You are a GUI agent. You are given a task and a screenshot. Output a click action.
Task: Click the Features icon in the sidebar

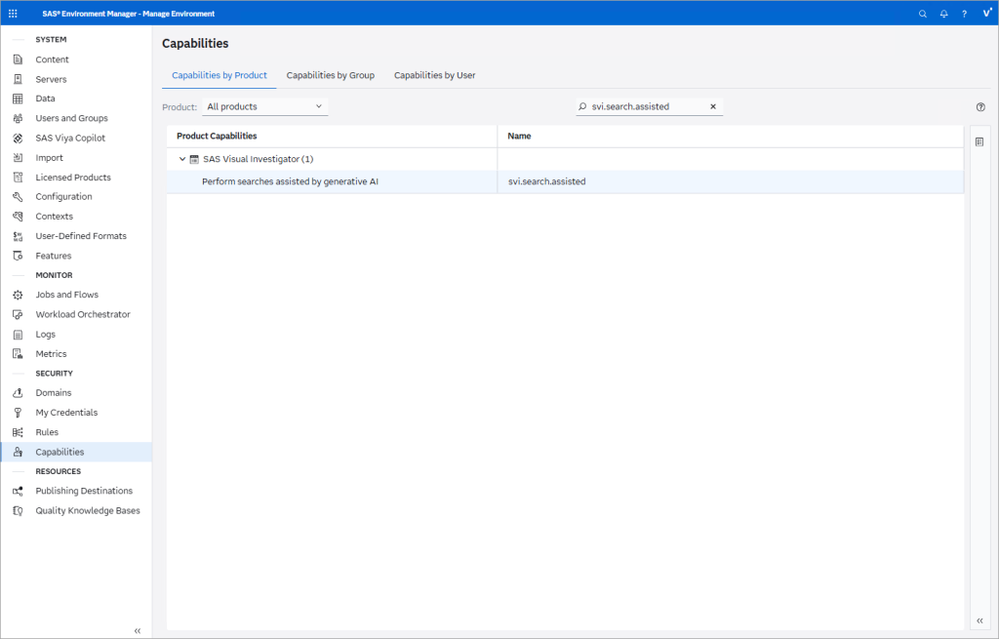click(18, 255)
